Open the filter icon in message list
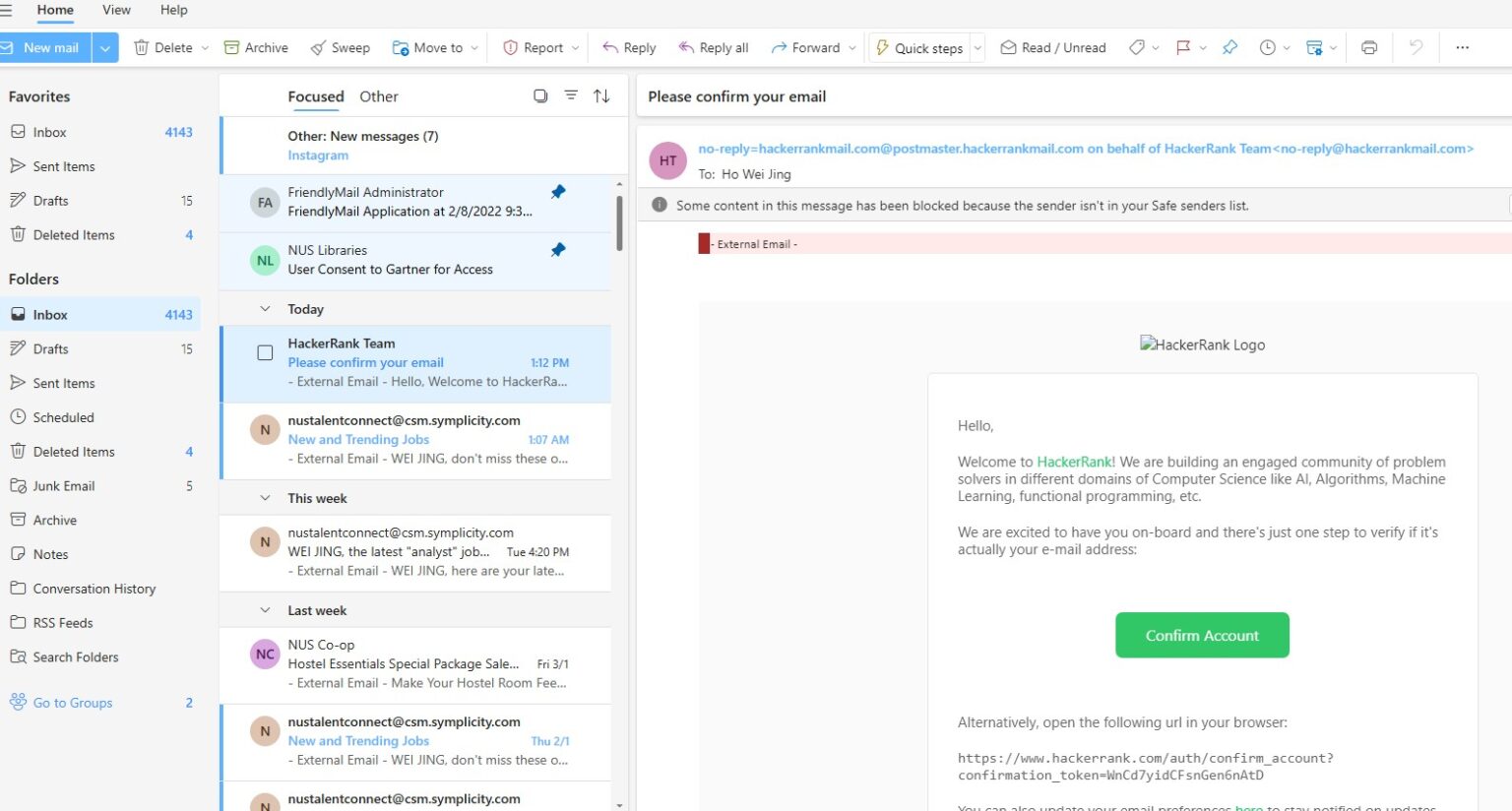Image resolution: width=1512 pixels, height=811 pixels. click(570, 95)
